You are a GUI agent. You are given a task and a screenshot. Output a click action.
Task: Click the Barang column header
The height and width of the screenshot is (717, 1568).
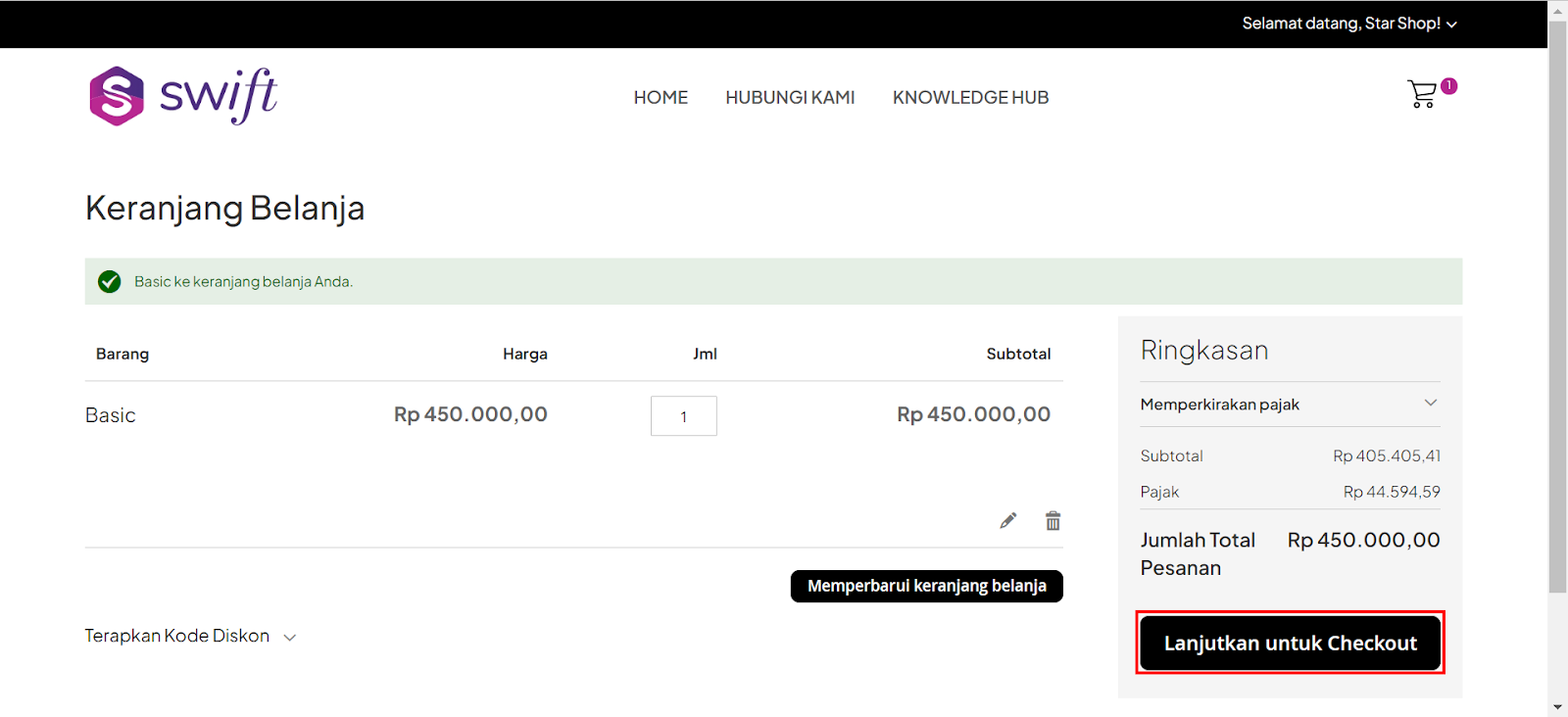point(122,354)
